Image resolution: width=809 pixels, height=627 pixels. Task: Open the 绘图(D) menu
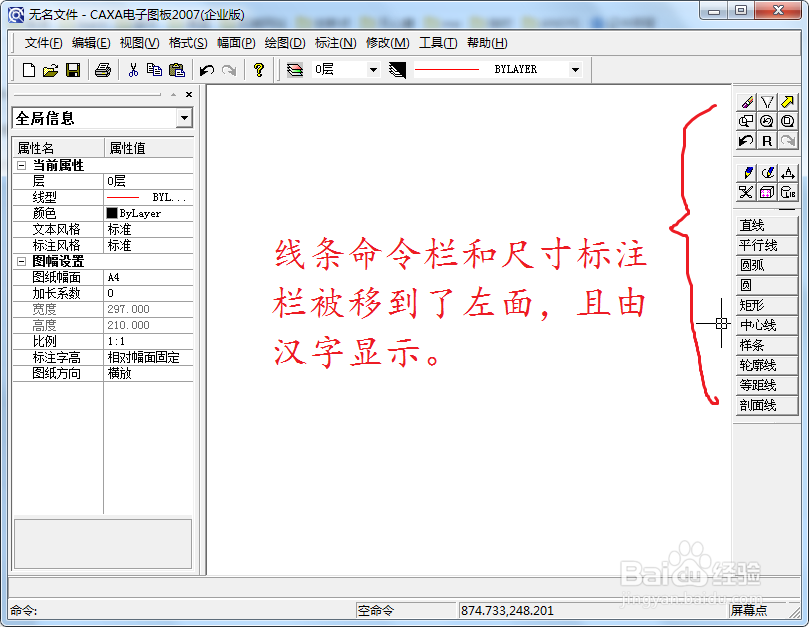click(x=285, y=43)
